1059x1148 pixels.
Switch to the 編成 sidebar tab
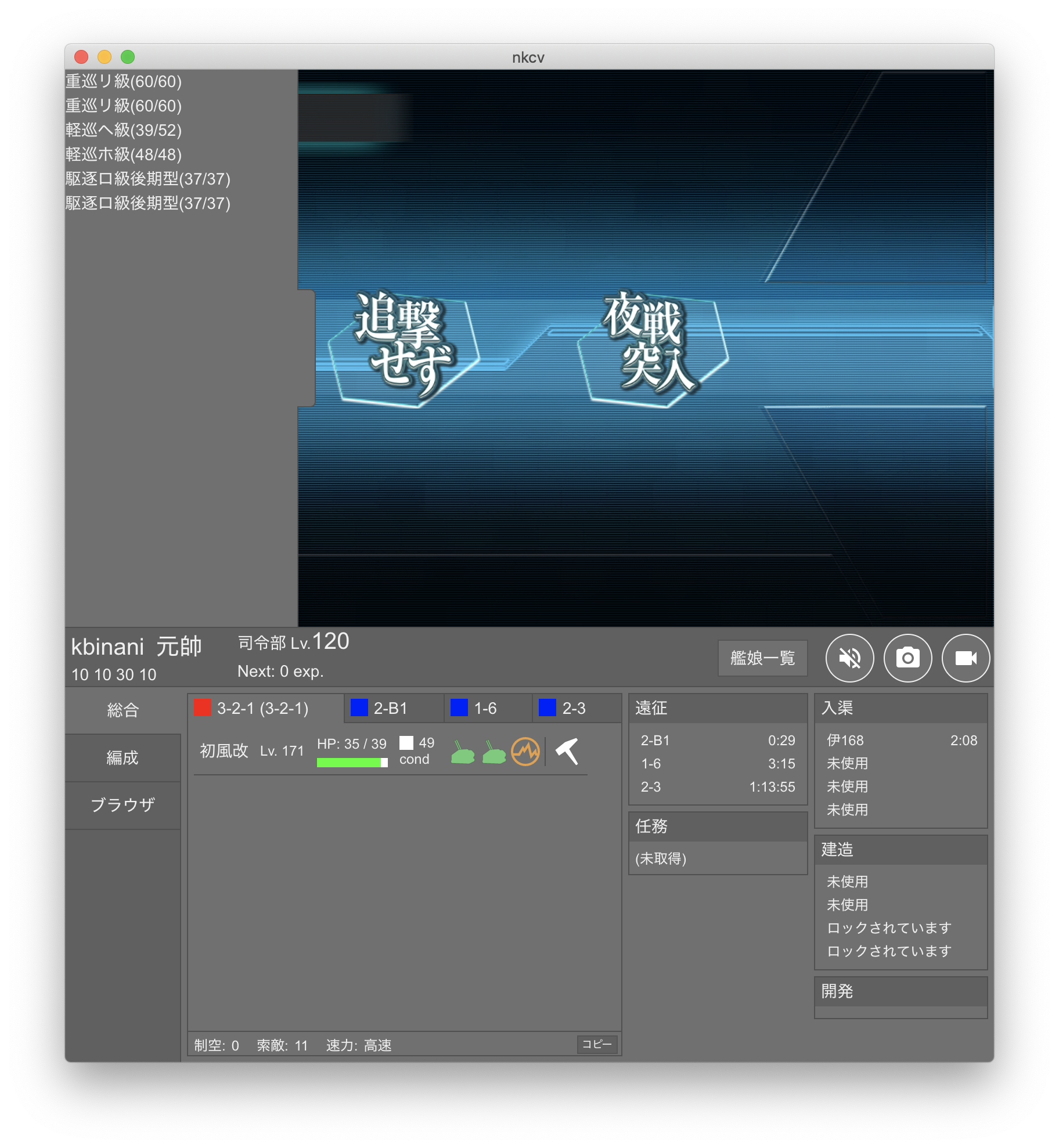(123, 757)
